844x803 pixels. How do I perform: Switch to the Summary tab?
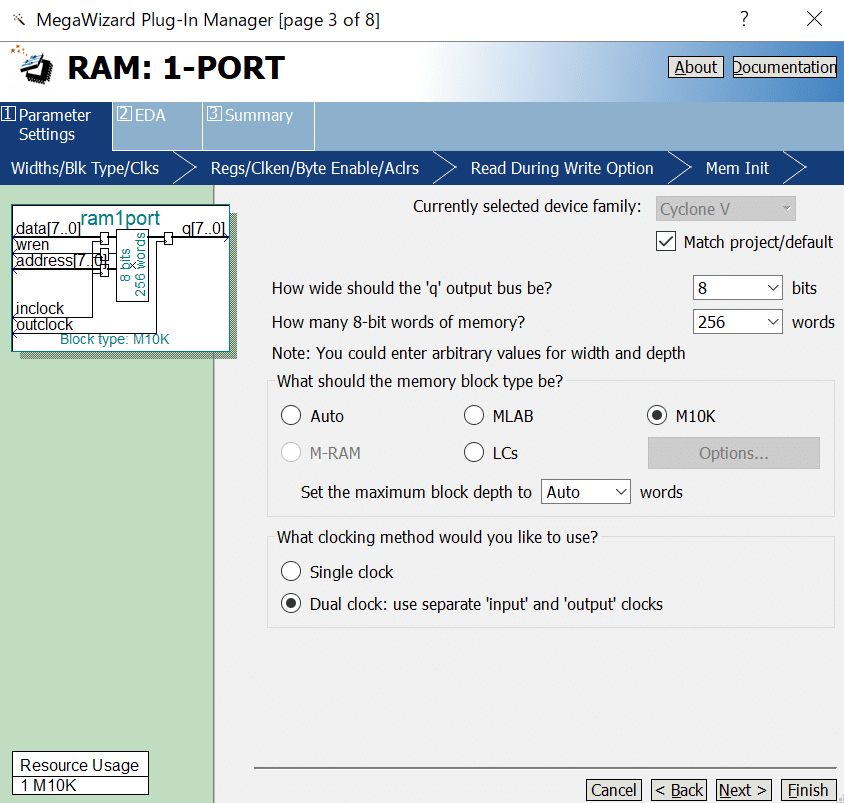(x=258, y=126)
